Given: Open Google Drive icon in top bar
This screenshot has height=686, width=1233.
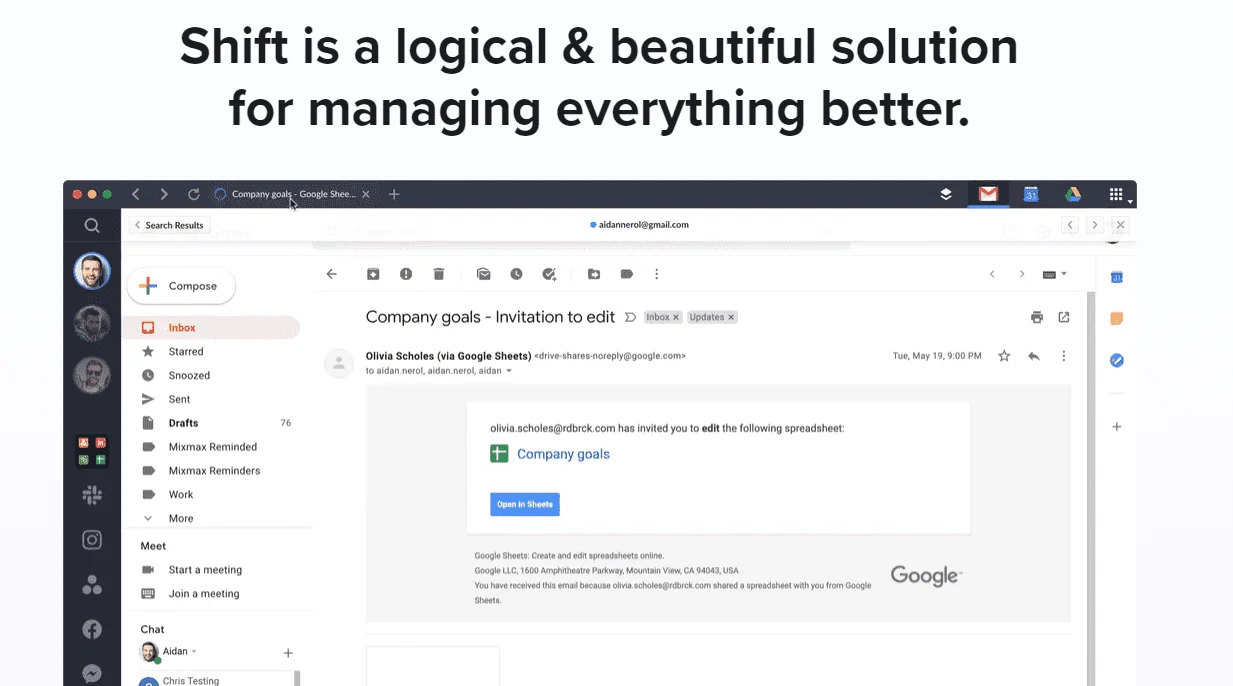Looking at the screenshot, I should click(1072, 194).
